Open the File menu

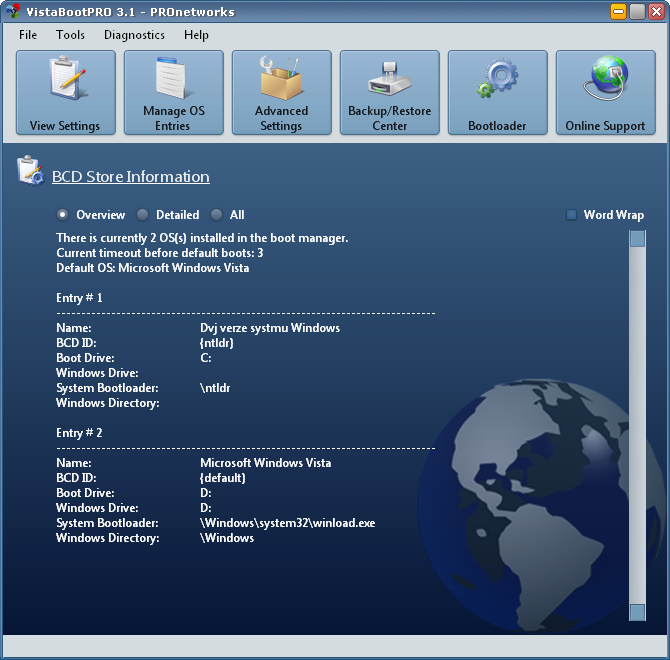coord(28,35)
